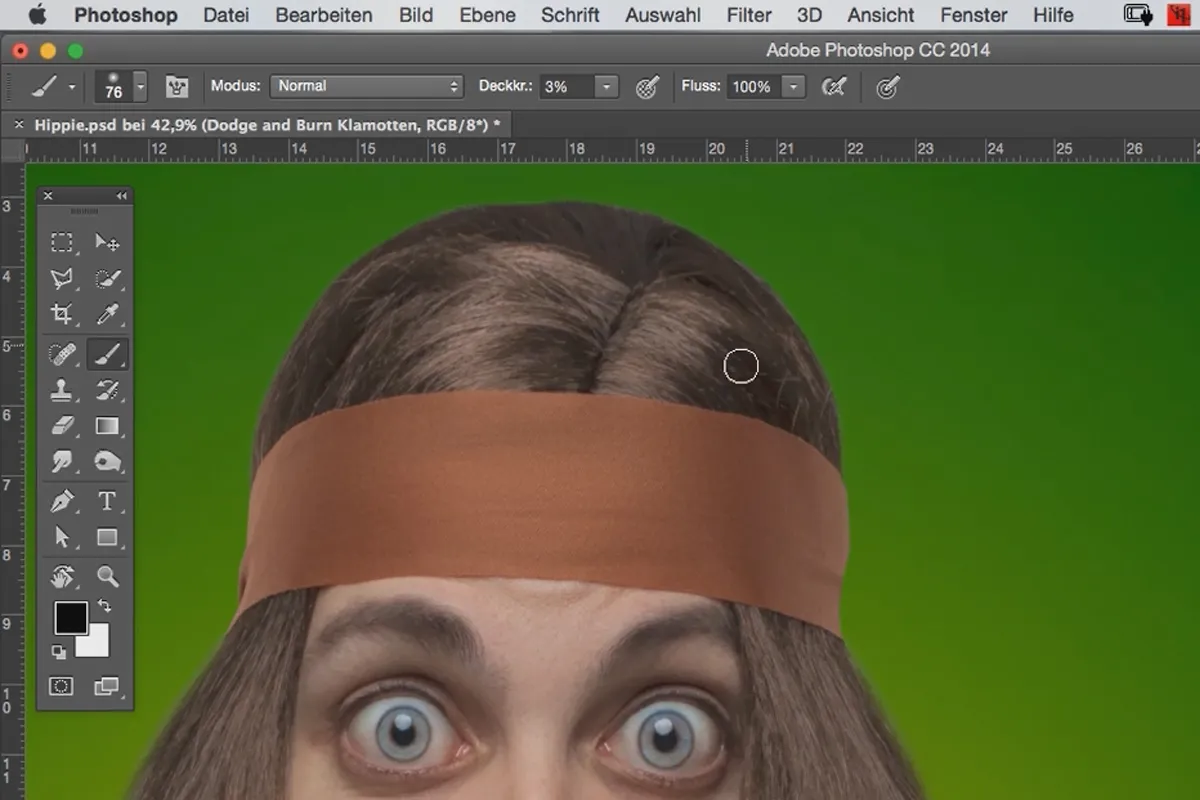Image resolution: width=1200 pixels, height=800 pixels.
Task: Select the Brush tool in the toolbox
Action: 107,353
